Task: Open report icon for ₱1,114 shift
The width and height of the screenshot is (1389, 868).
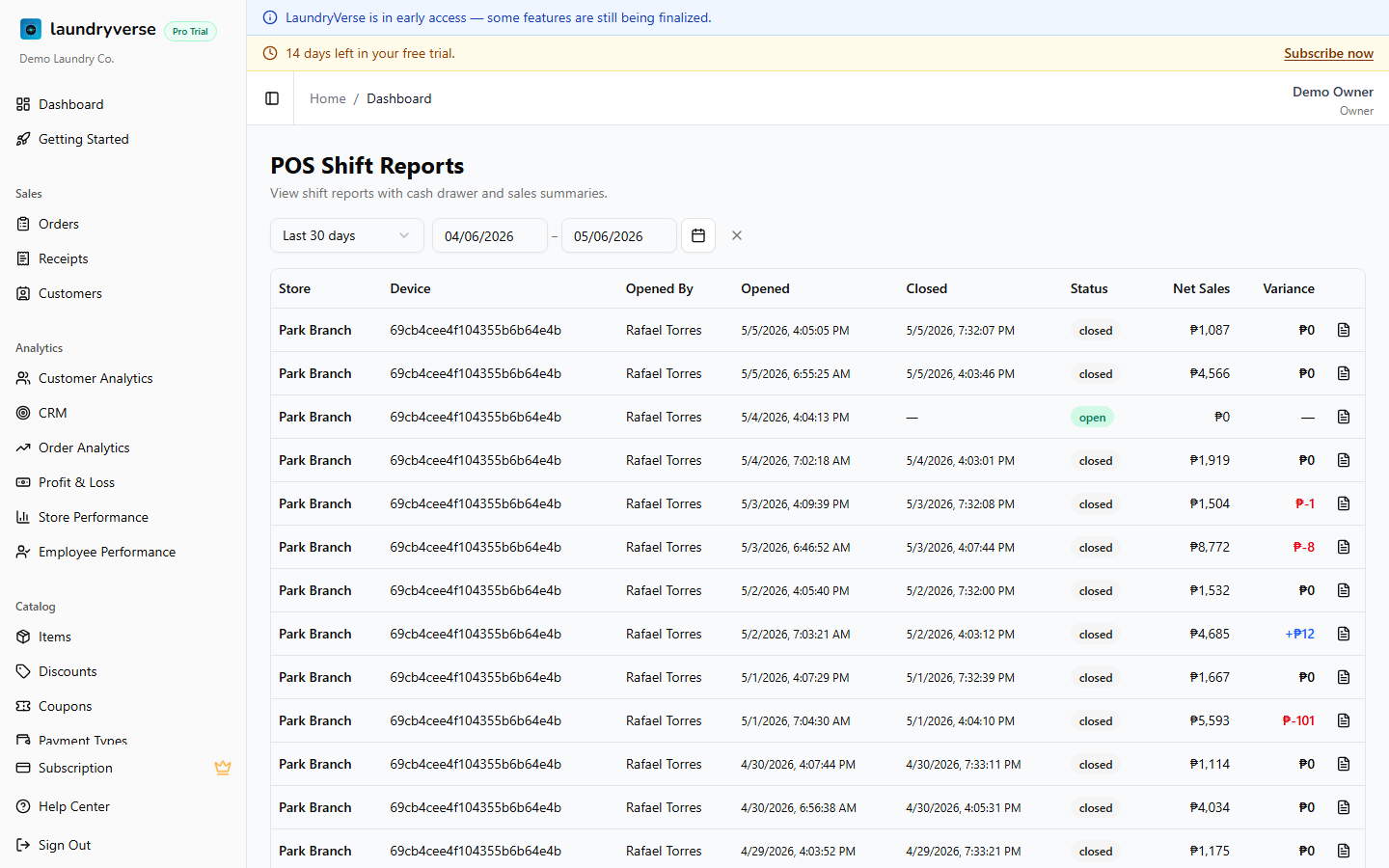Action: pos(1344,764)
